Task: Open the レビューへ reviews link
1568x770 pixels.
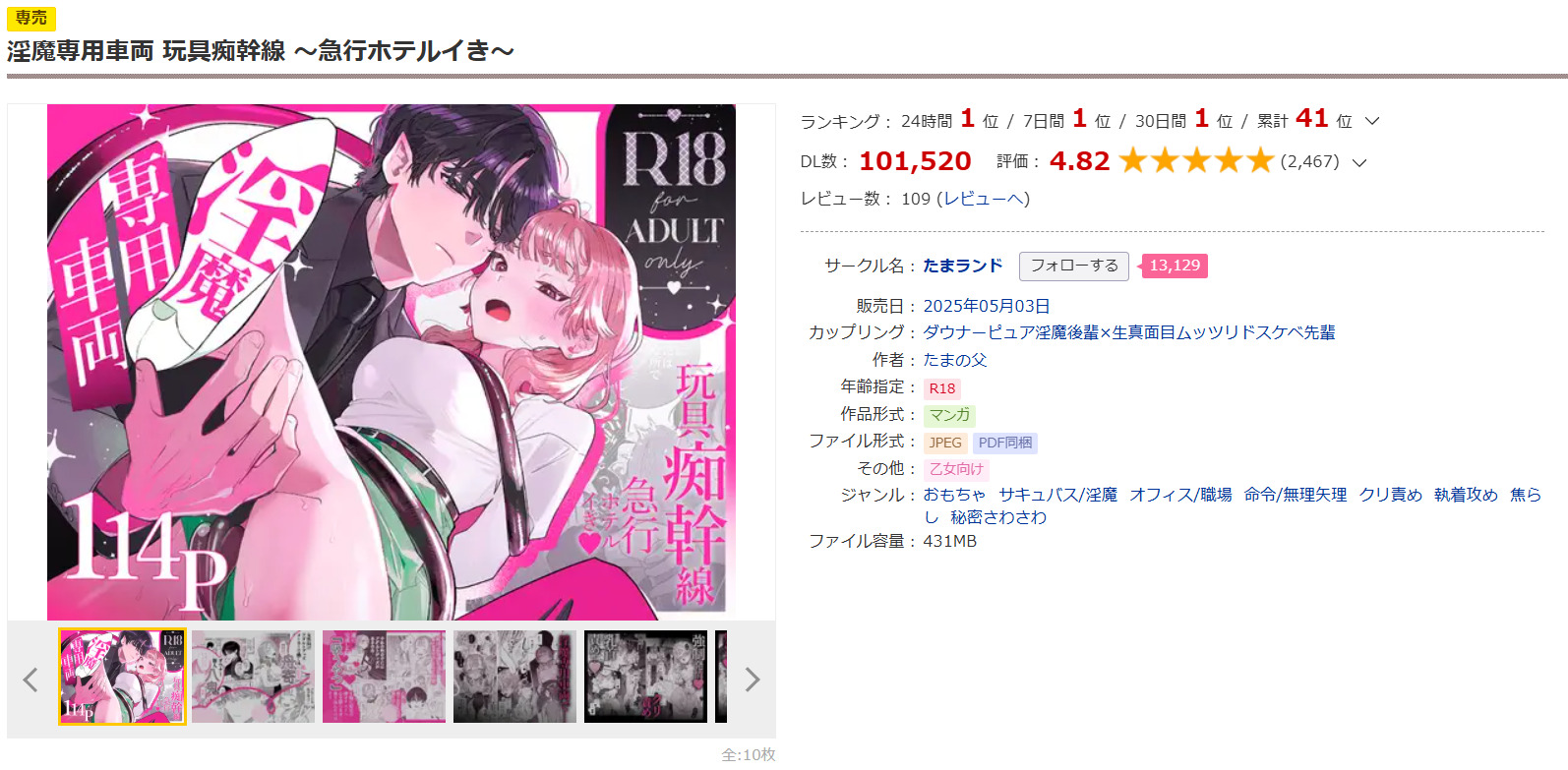Action: point(984,199)
